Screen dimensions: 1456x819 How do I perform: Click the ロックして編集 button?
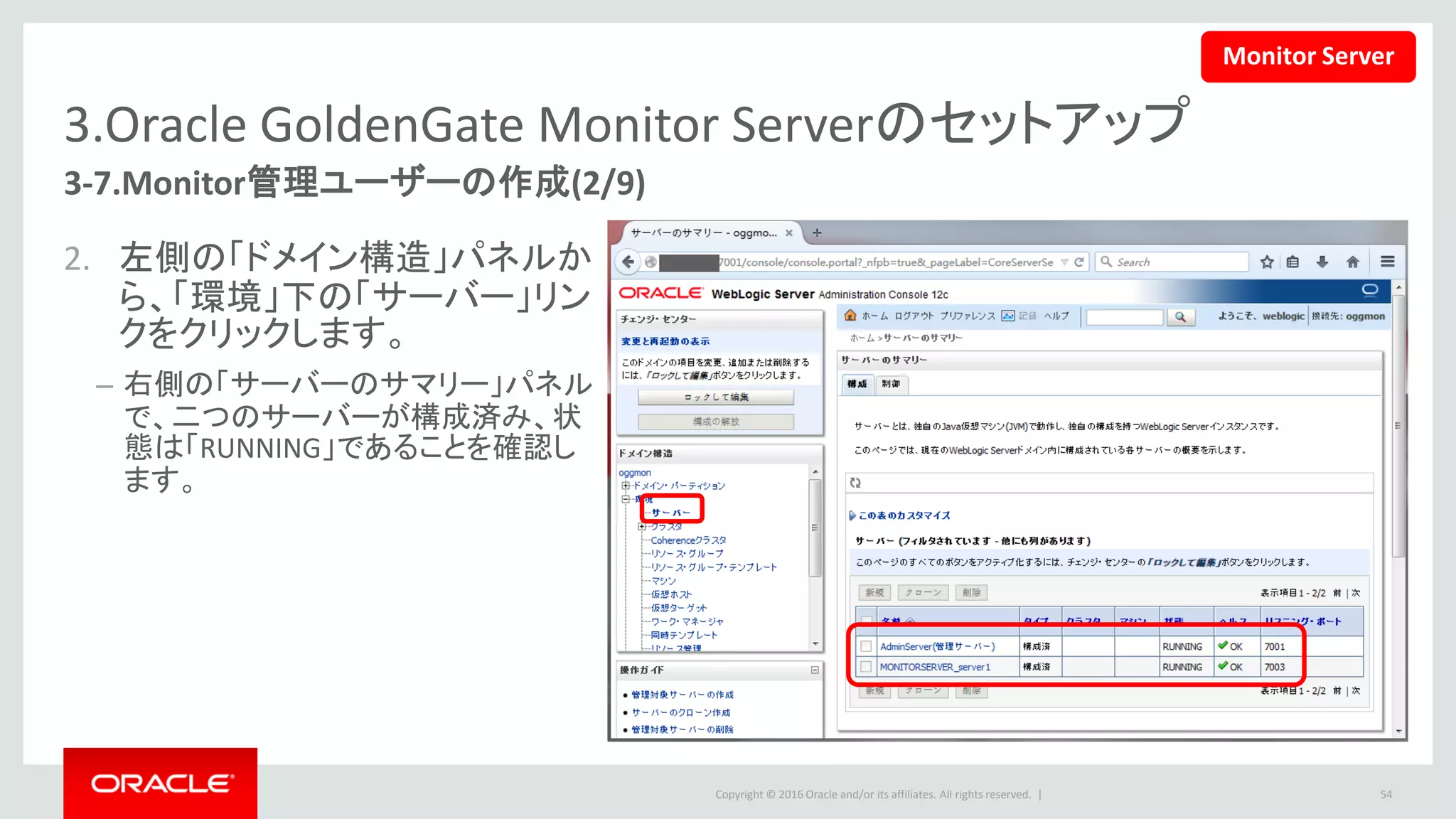click(716, 397)
